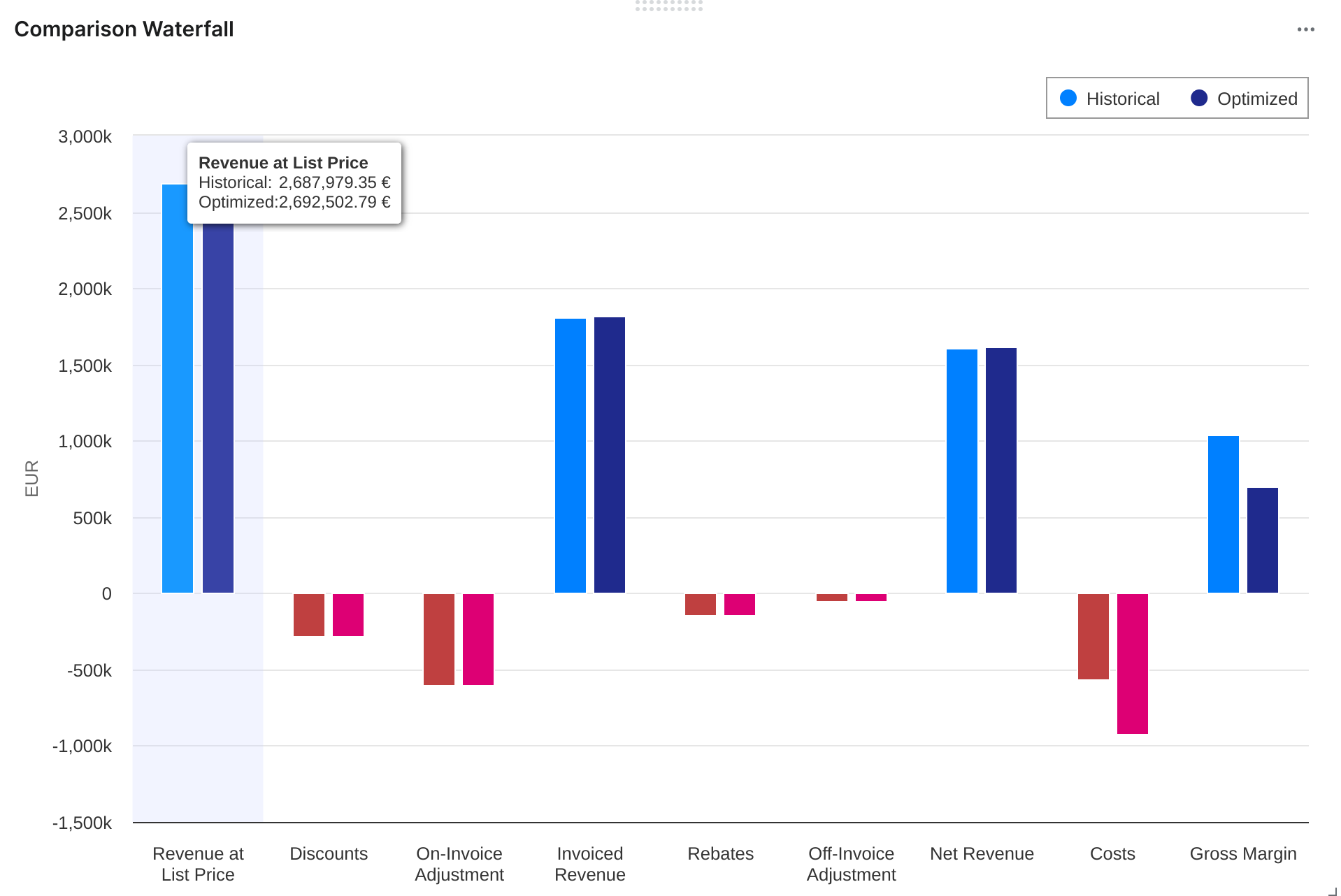Viewport: 1341px width, 896px height.
Task: Select the Optimized Invoiced Revenue bar
Action: click(x=610, y=455)
